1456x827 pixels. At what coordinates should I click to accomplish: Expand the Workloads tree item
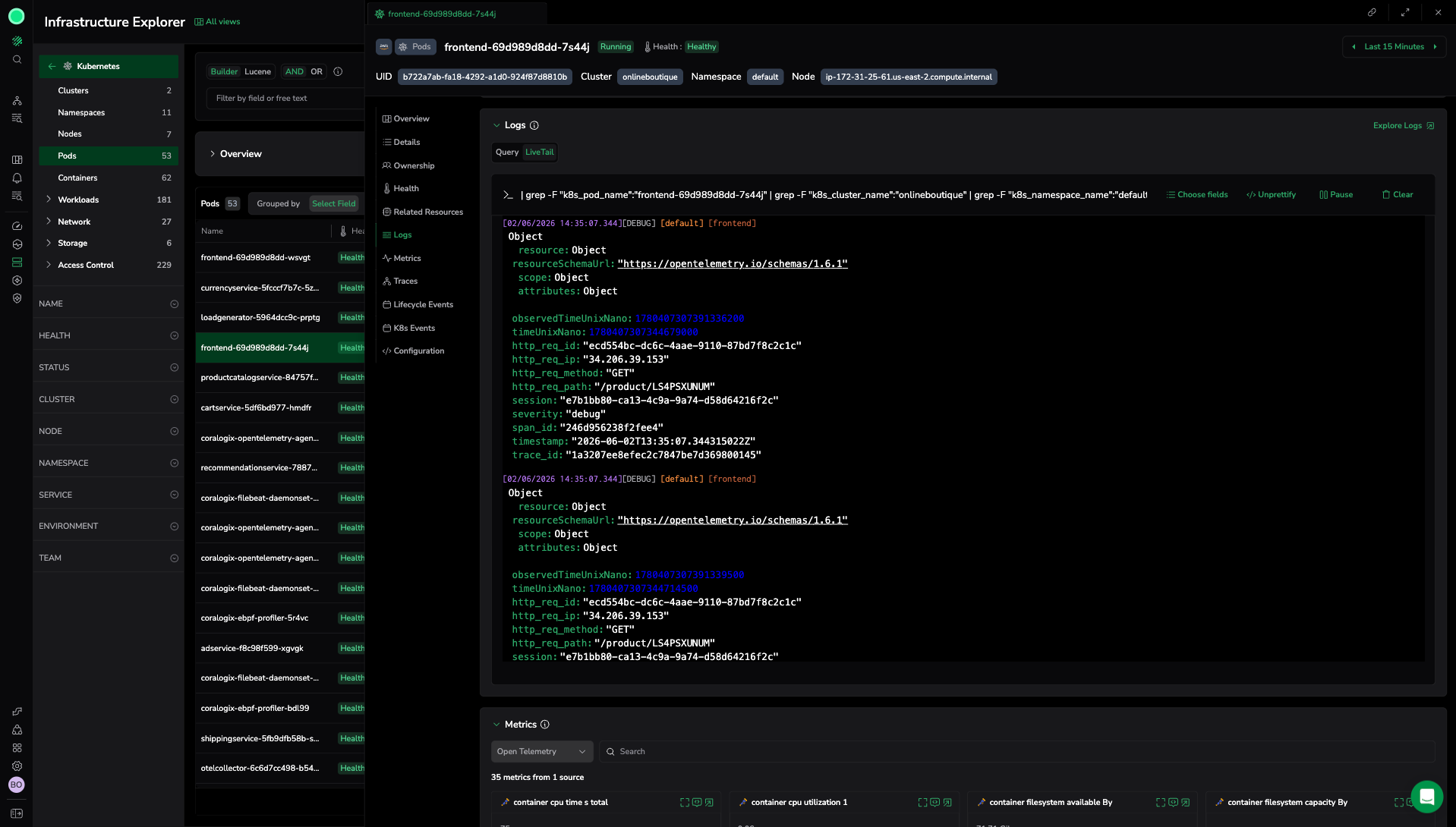coord(49,200)
